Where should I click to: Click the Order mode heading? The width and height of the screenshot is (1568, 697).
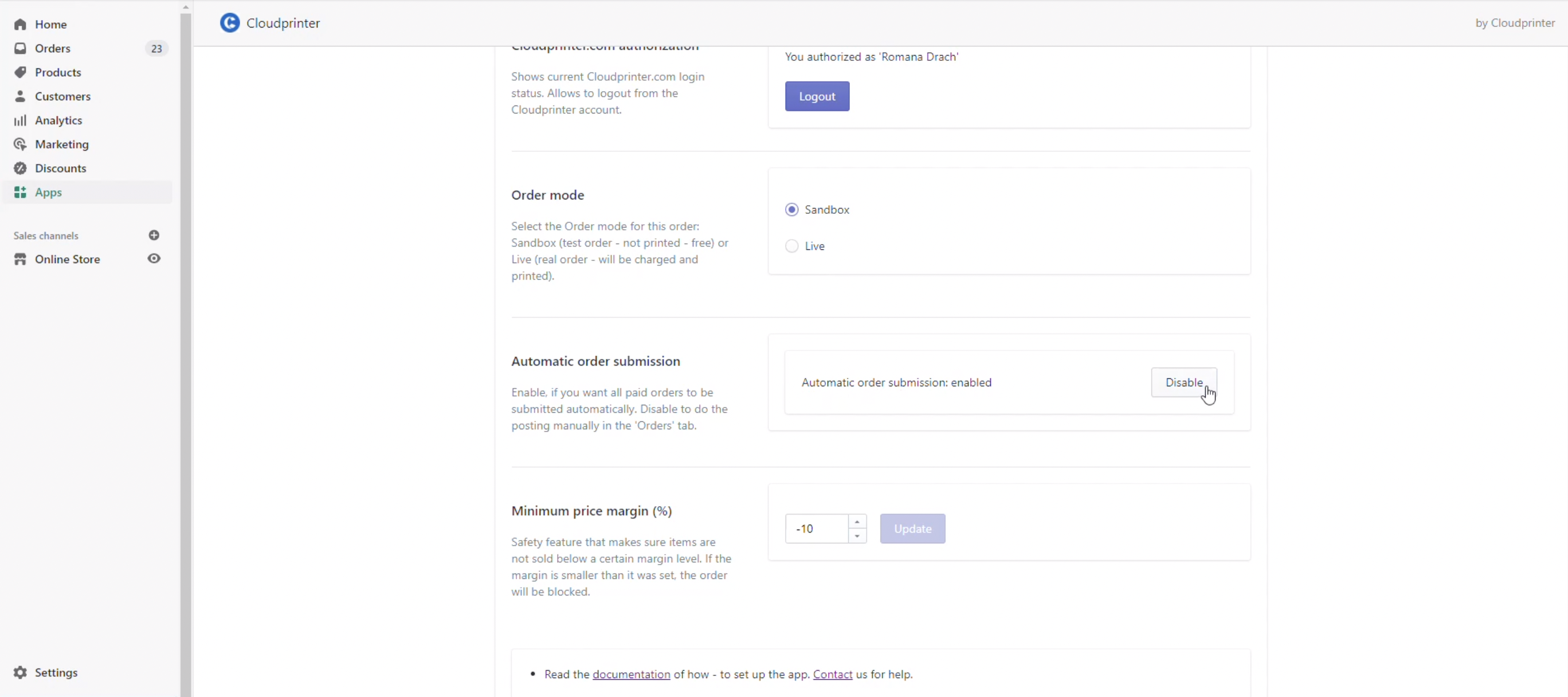[x=547, y=195]
